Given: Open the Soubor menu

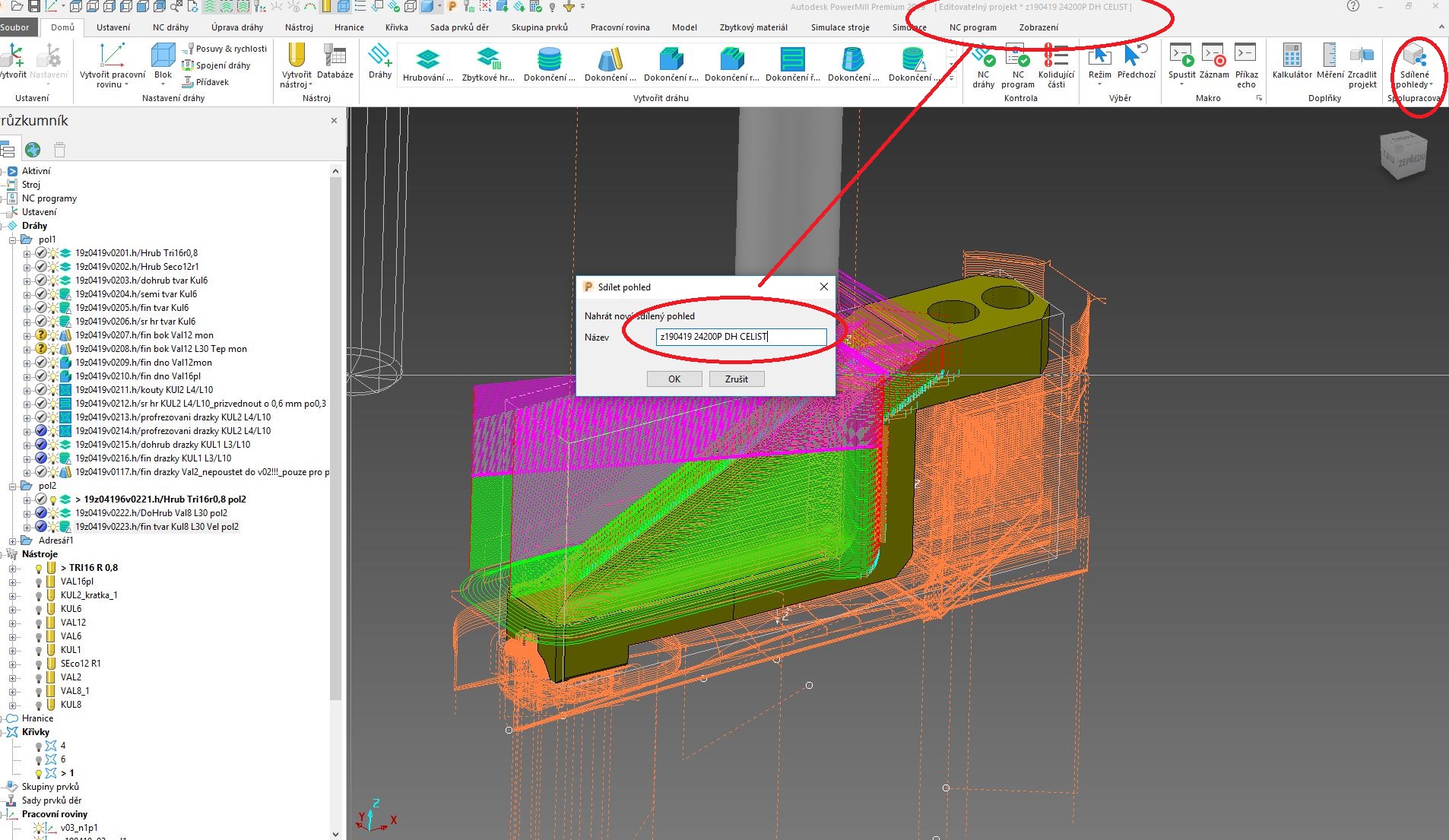Looking at the screenshot, I should (16, 27).
